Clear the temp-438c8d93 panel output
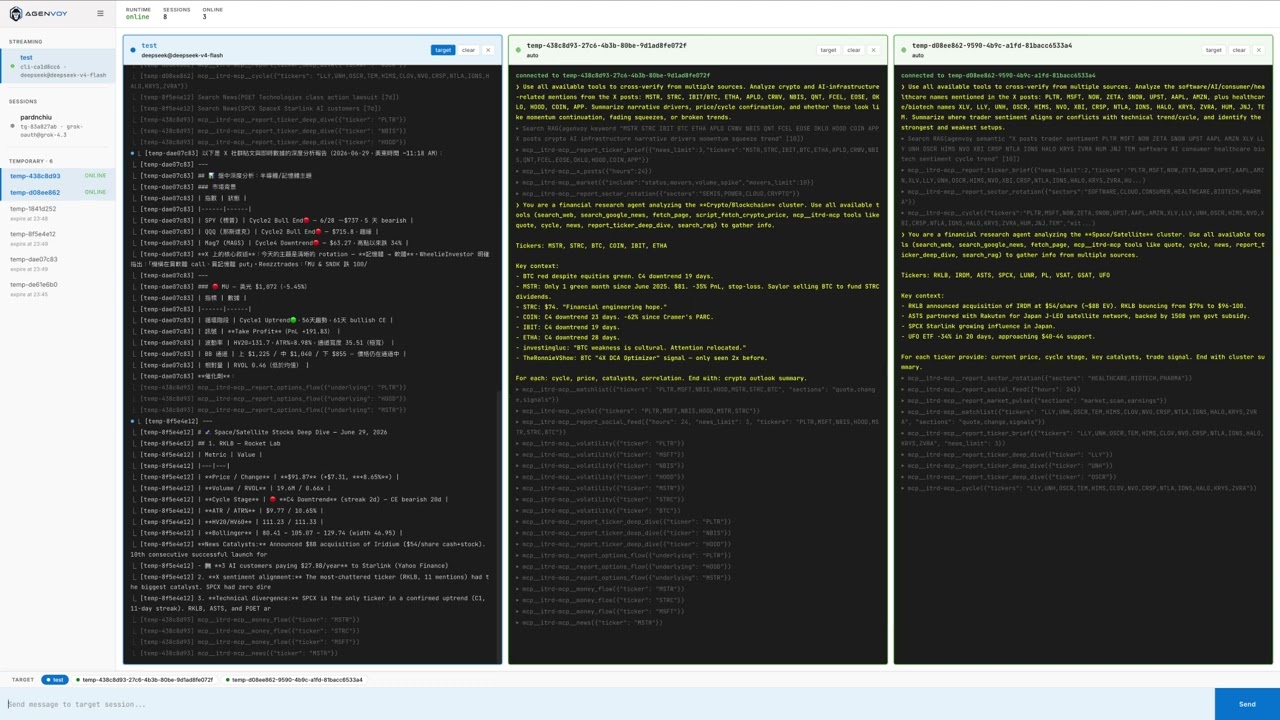This screenshot has height=720, width=1280. tap(853, 50)
